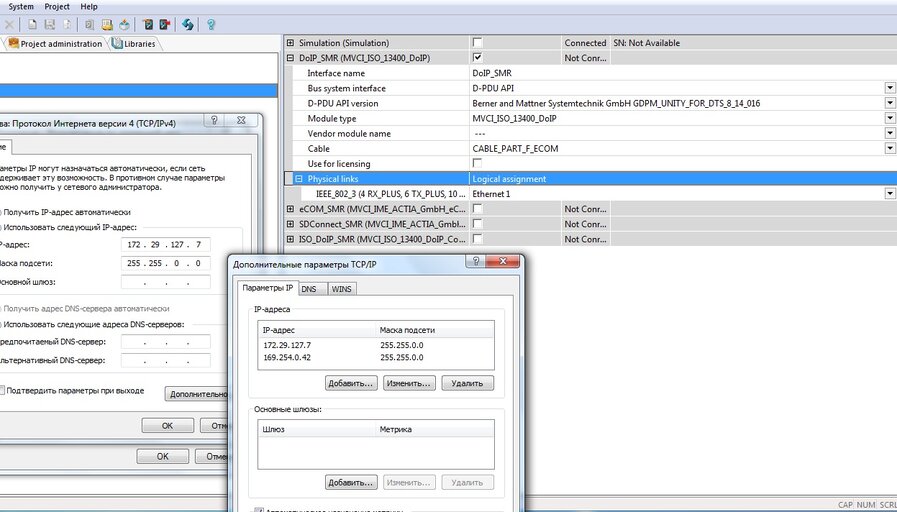The height and width of the screenshot is (512, 897).
Task: Click Удалить button under IP-адреса list
Action: tap(467, 383)
